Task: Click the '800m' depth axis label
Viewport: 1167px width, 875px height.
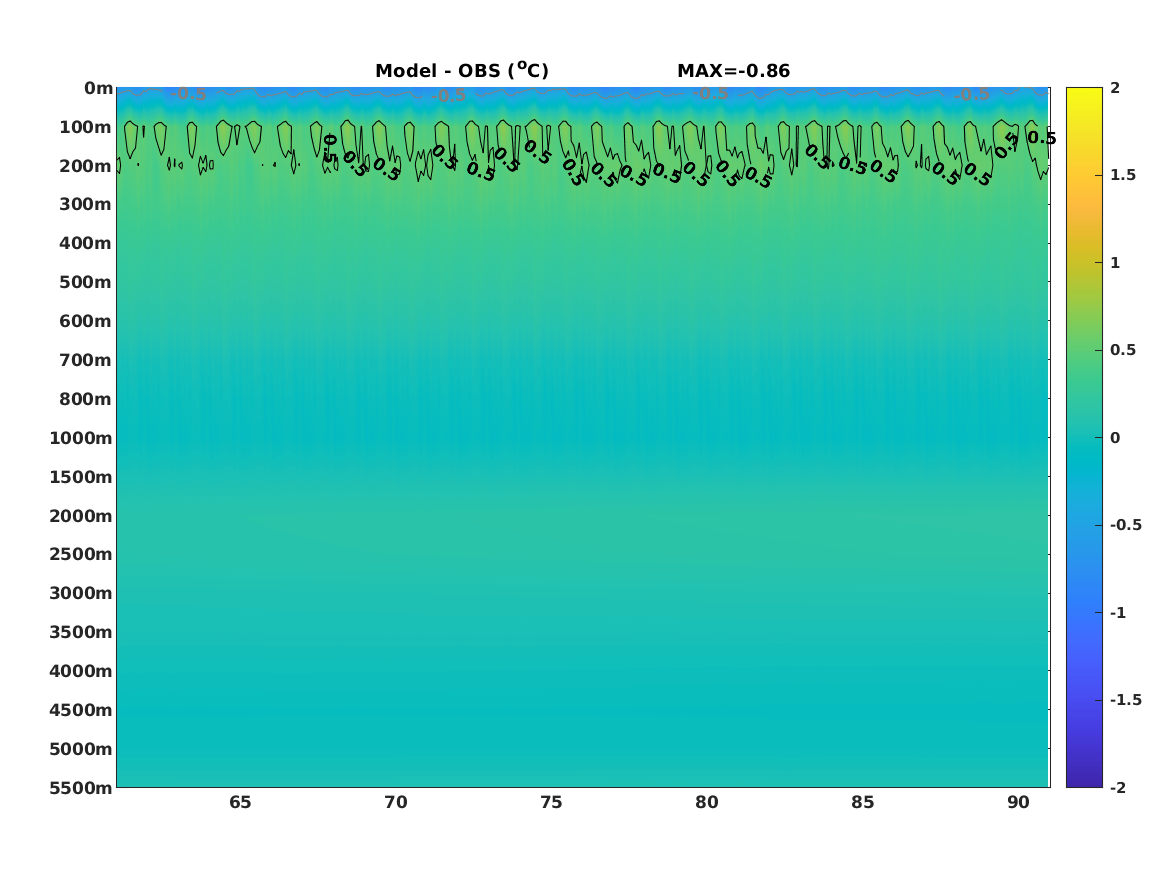Action: pos(86,399)
